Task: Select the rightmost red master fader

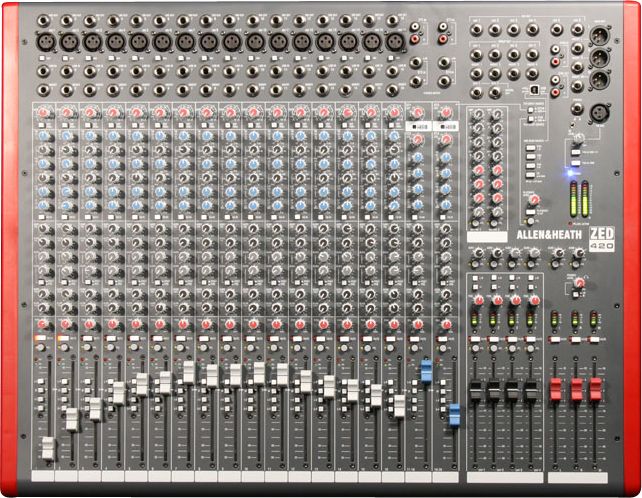Action: pos(595,389)
